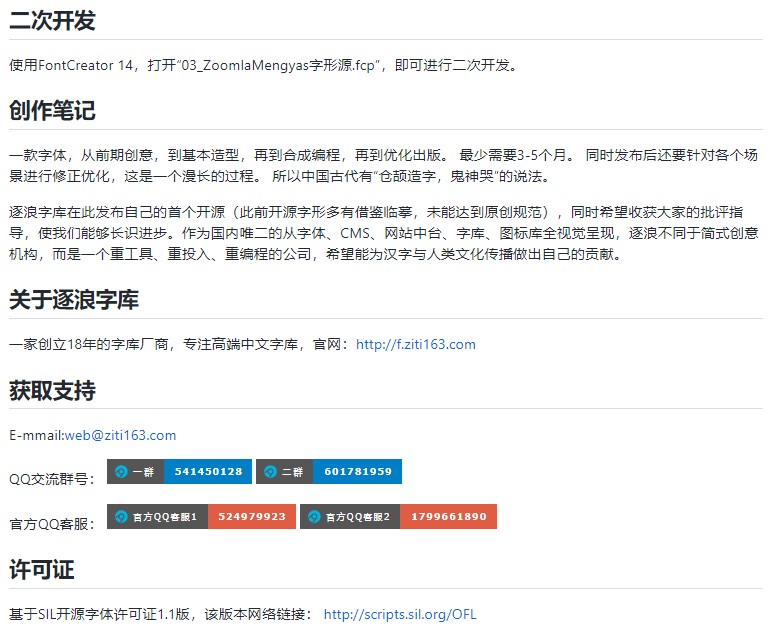Click the QQ icon in the 二群 badge

coord(270,471)
